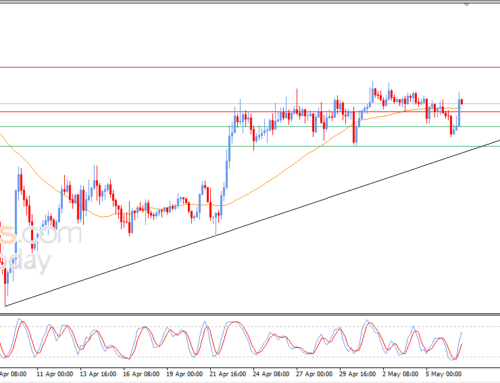
Task: Click the "29 Apr 16:00" time axis label
Action: point(358,374)
